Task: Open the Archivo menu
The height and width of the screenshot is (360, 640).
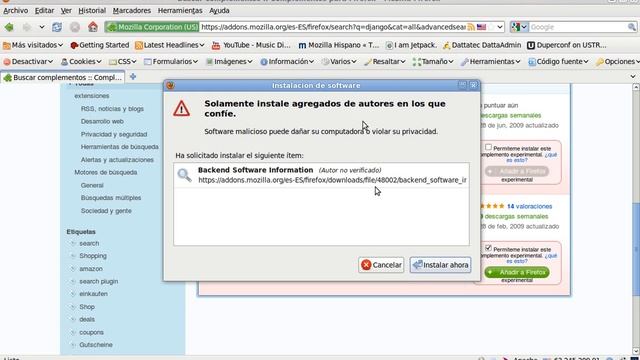Action: (x=16, y=11)
